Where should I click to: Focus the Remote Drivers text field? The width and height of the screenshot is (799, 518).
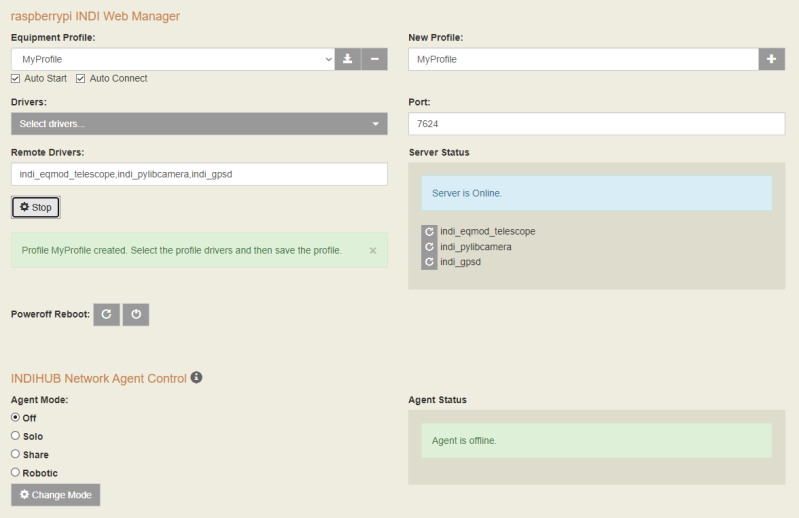(x=199, y=174)
